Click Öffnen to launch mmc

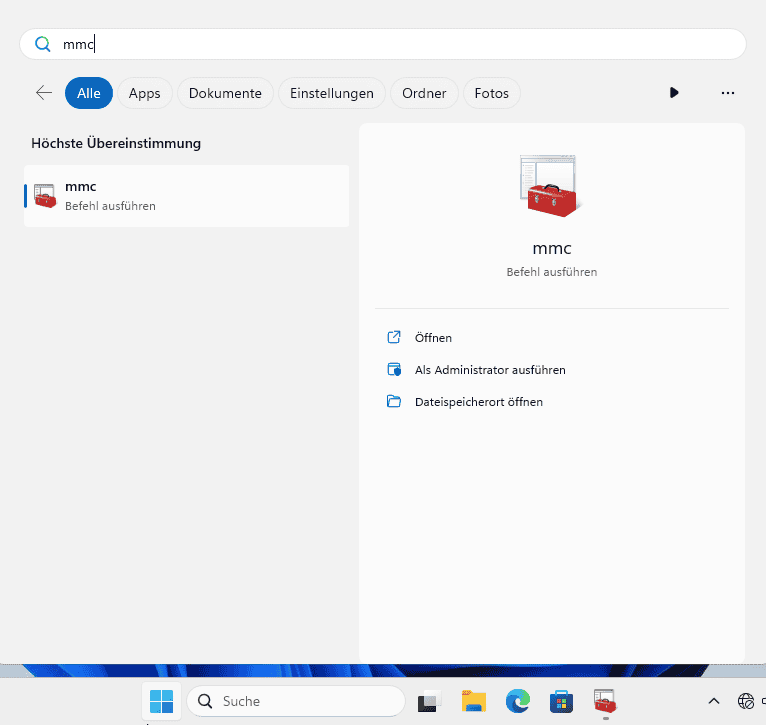(433, 338)
